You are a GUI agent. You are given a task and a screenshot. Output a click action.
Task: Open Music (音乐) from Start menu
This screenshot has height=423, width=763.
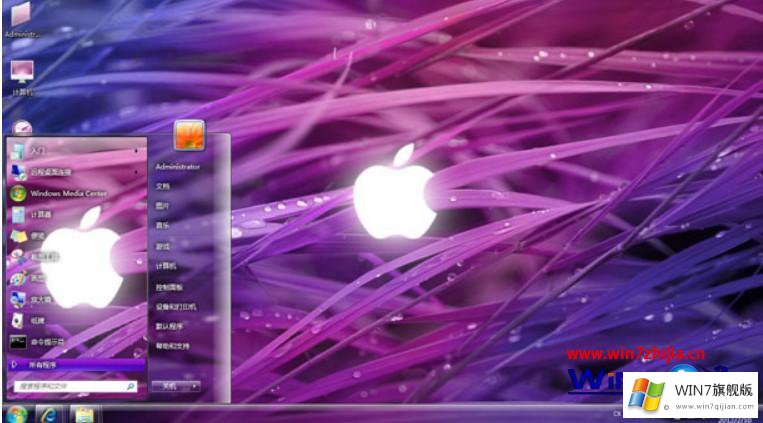pyautogui.click(x=163, y=225)
